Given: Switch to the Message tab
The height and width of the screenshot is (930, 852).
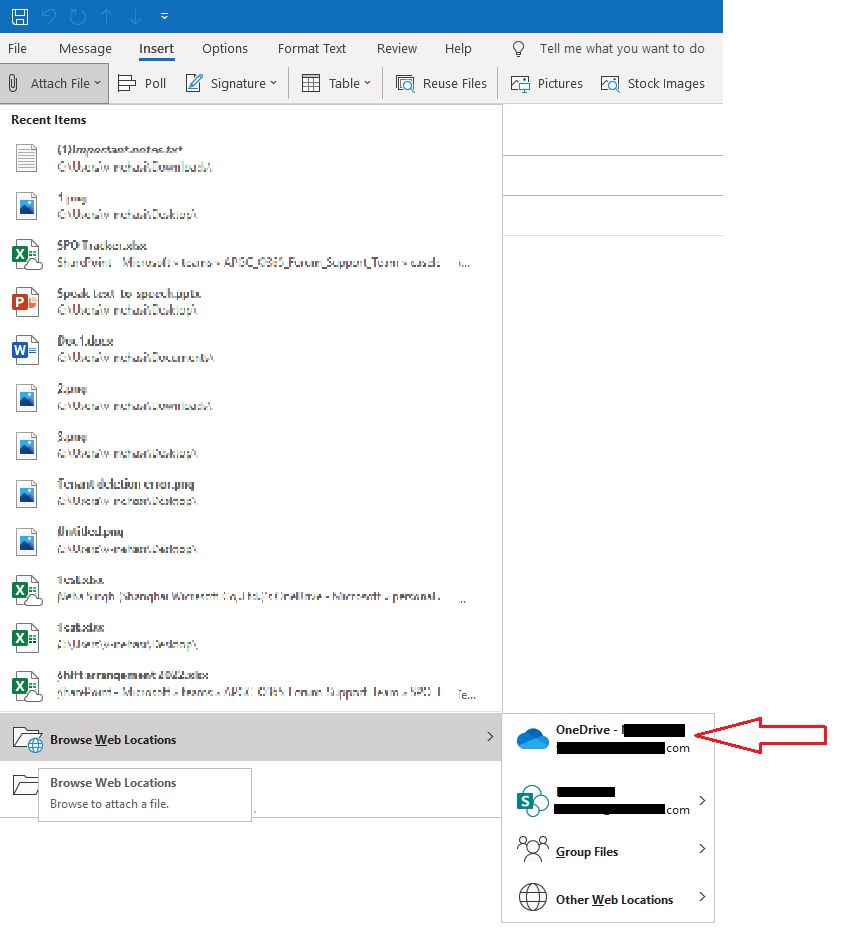Looking at the screenshot, I should coord(85,49).
